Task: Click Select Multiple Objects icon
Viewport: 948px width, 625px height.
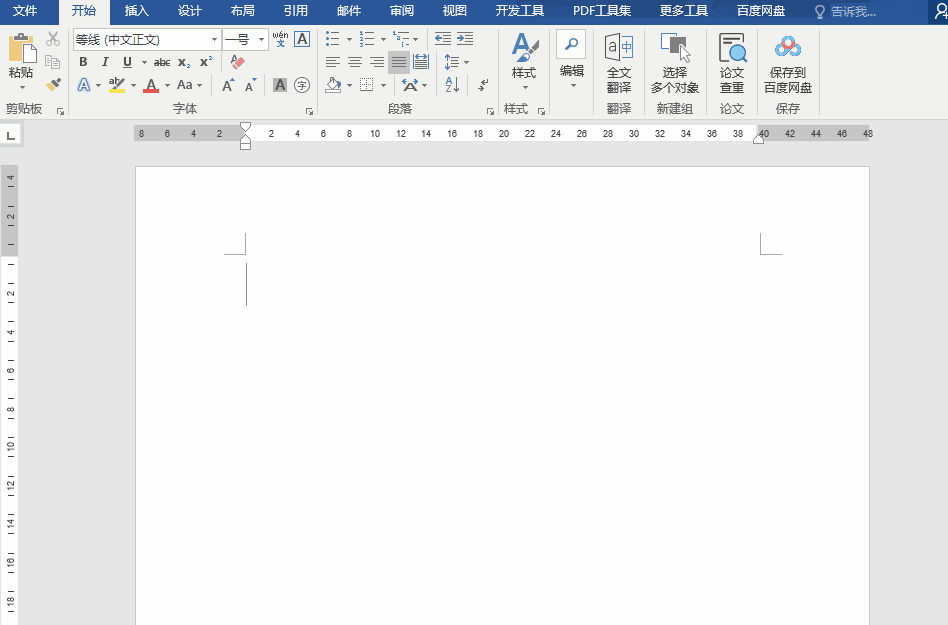Action: tap(675, 63)
